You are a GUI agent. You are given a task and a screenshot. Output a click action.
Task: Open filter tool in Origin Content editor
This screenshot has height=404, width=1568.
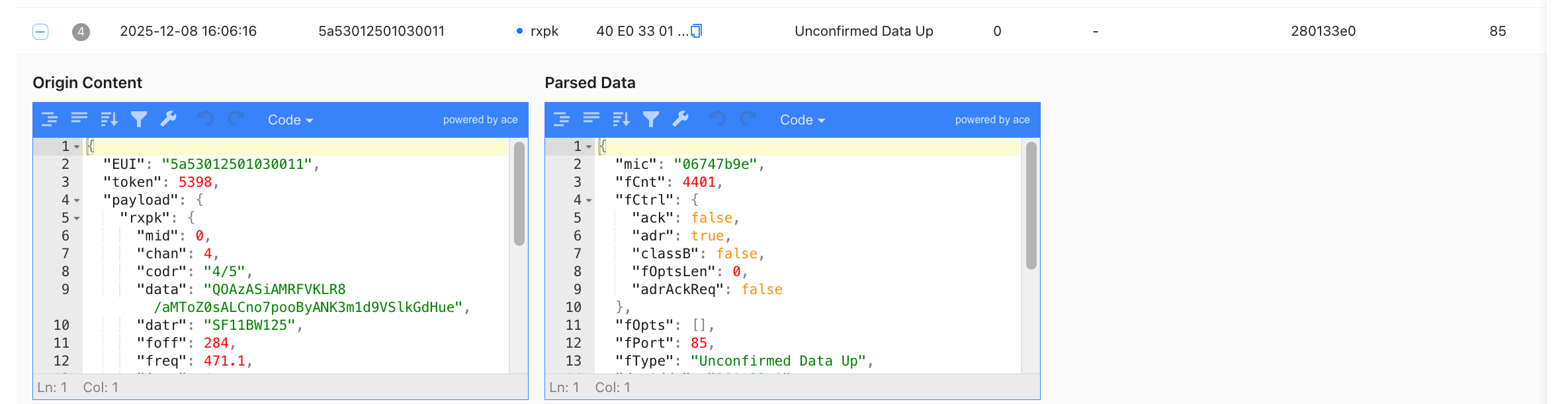click(x=139, y=119)
